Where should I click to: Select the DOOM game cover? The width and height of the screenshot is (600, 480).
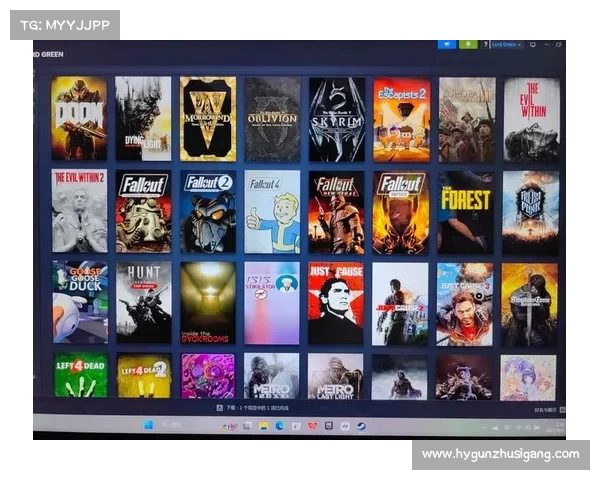pyautogui.click(x=79, y=119)
